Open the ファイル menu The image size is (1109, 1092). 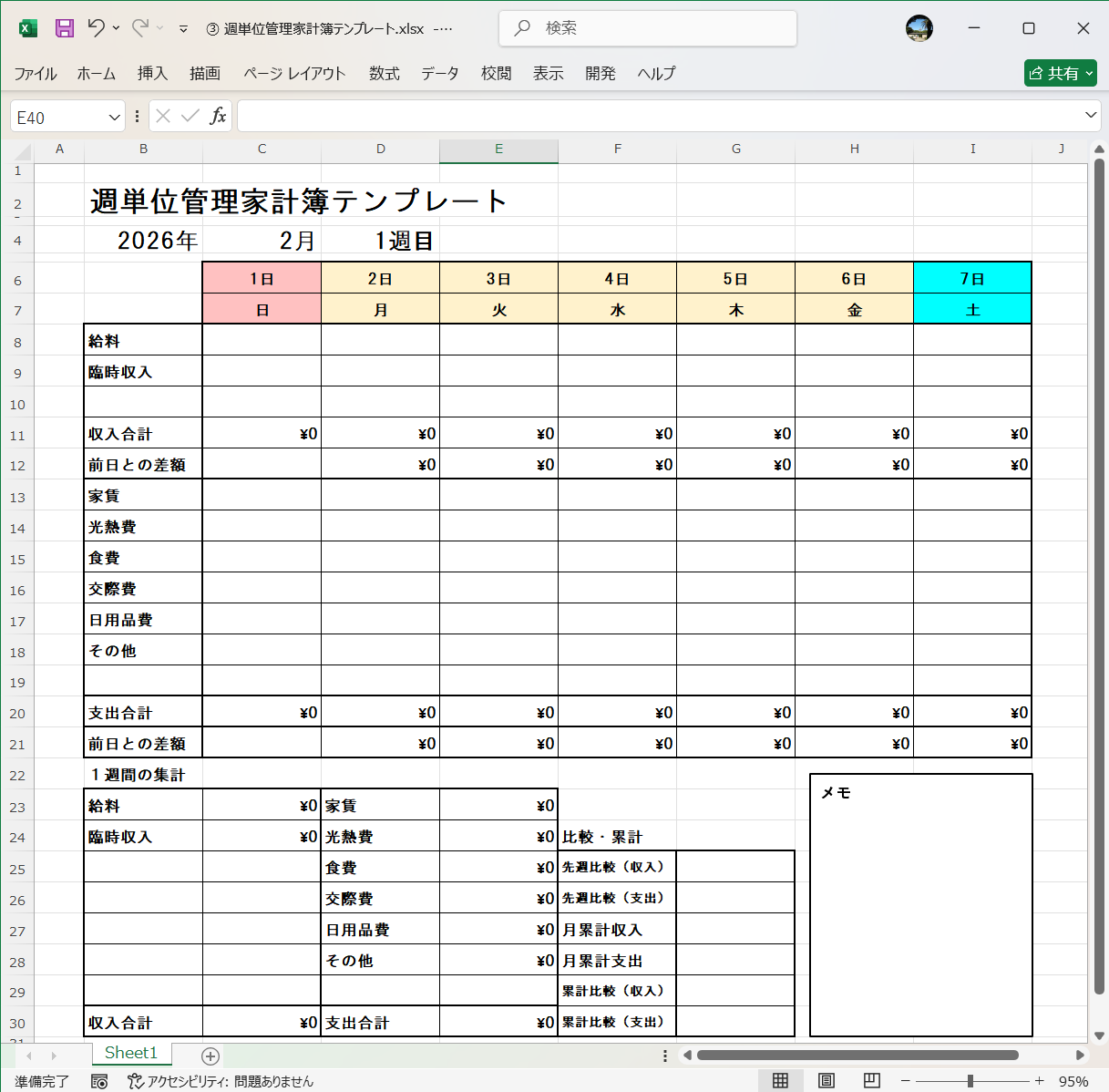pyautogui.click(x=36, y=73)
